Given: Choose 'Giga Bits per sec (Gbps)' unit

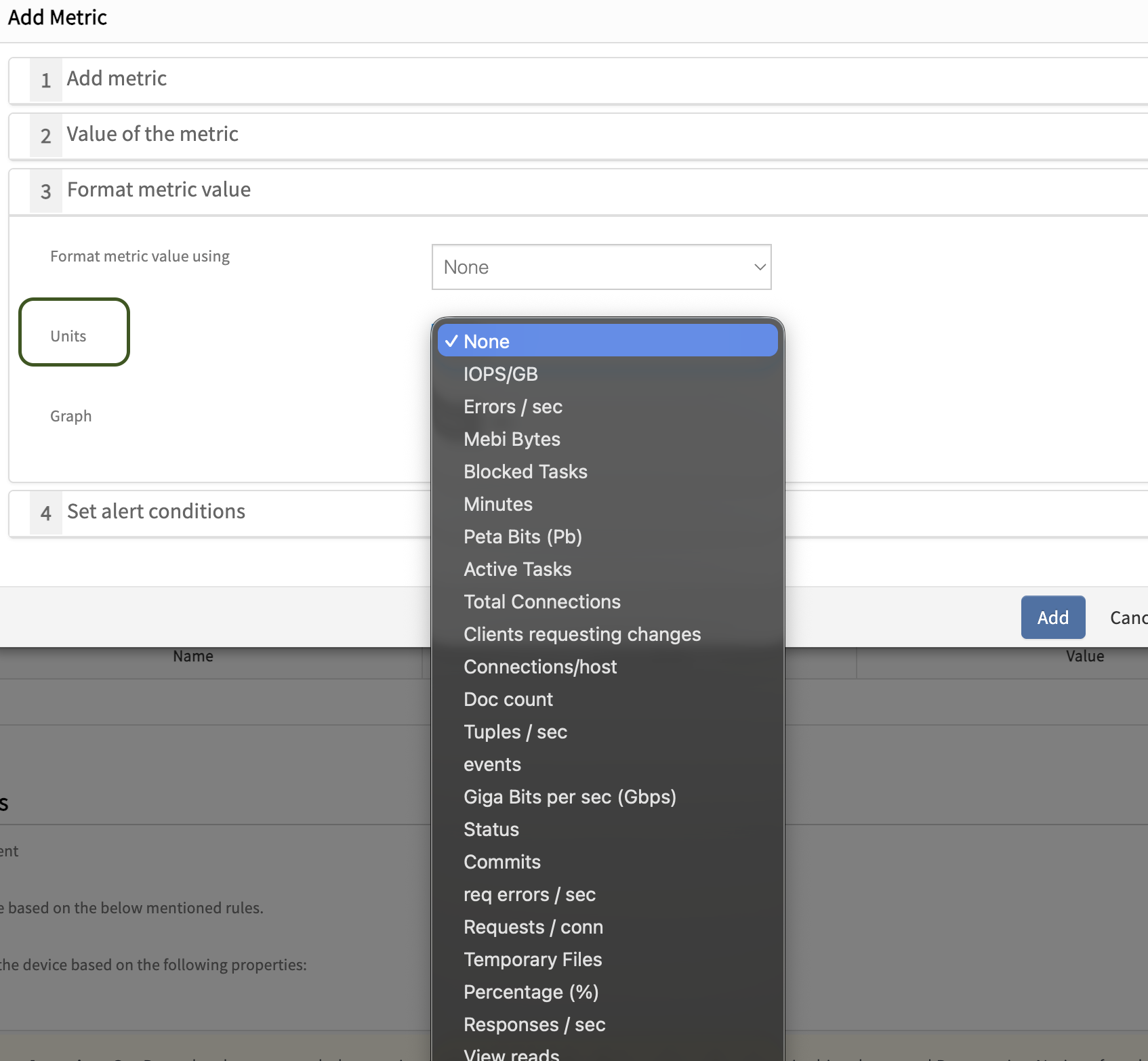Looking at the screenshot, I should [569, 797].
